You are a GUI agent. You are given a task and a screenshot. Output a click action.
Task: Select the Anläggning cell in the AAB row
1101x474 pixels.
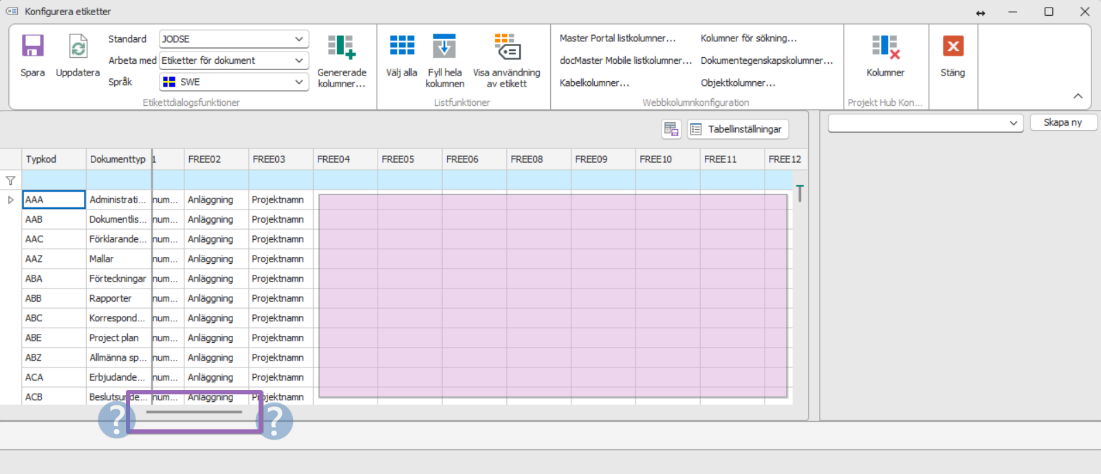point(216,219)
